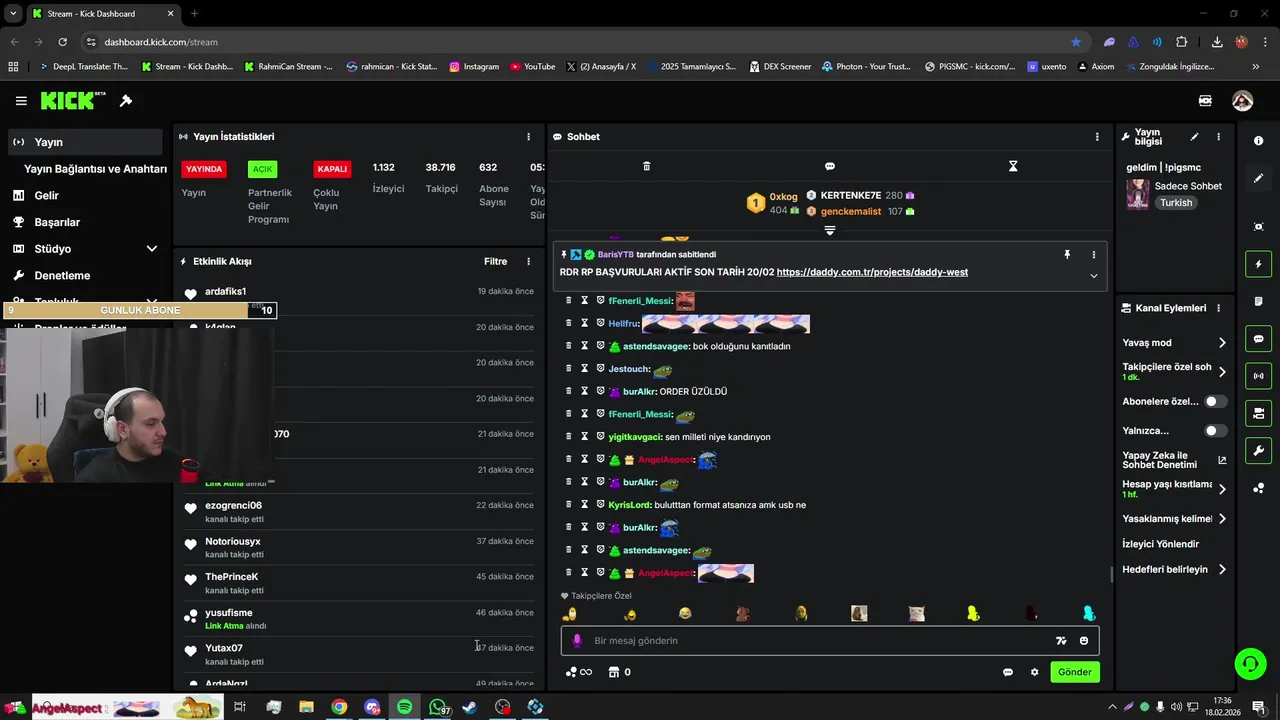The width and height of the screenshot is (1280, 720).
Task: Open the YouTube bookmark
Action: (532, 67)
